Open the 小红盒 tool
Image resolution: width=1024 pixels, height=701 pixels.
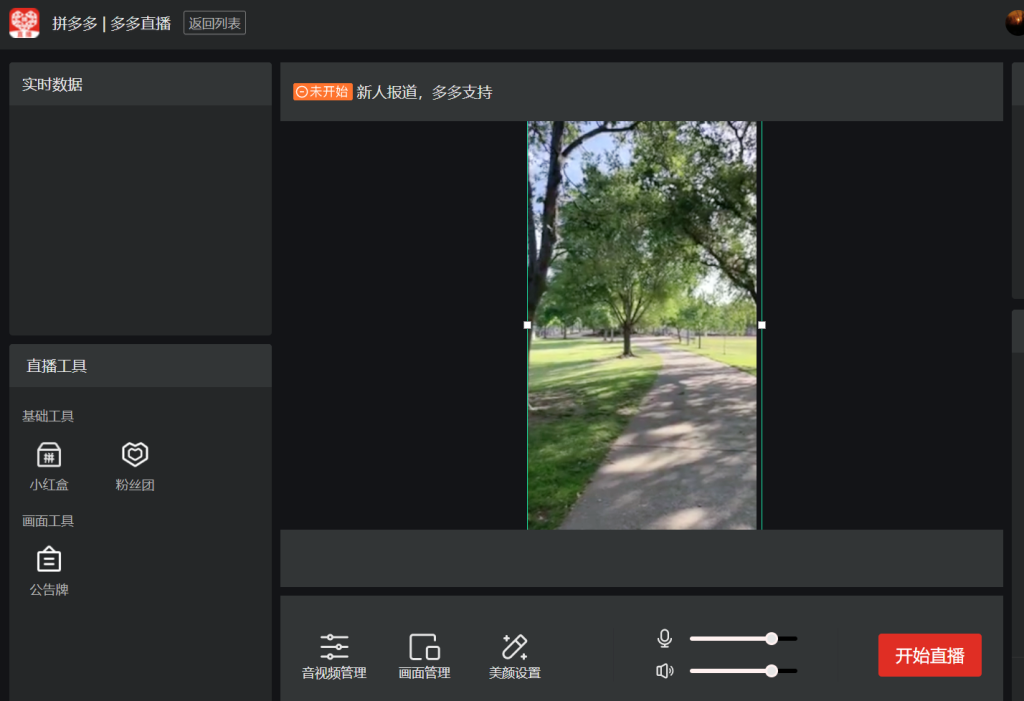(x=49, y=466)
